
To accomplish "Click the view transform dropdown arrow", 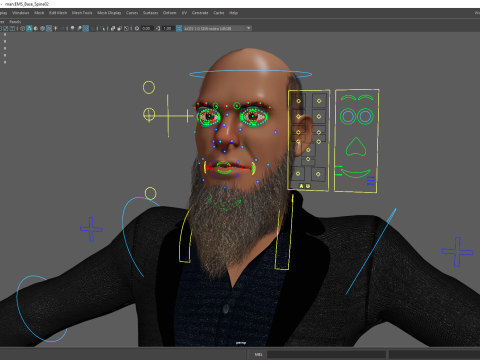I will pos(248,28).
